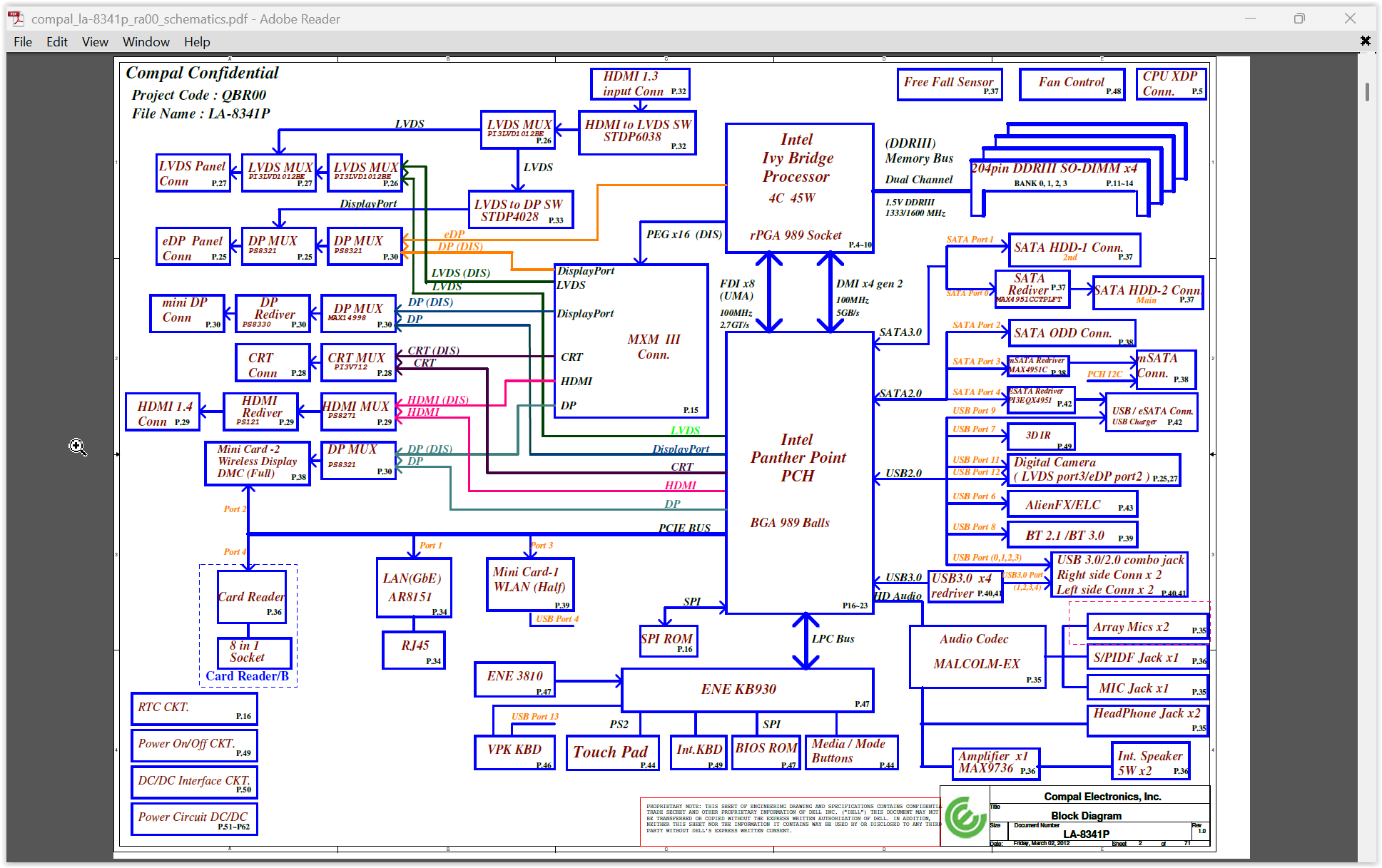The width and height of the screenshot is (1382, 868).
Task: Click the 'MIC Jack x1' block
Action: (1147, 688)
